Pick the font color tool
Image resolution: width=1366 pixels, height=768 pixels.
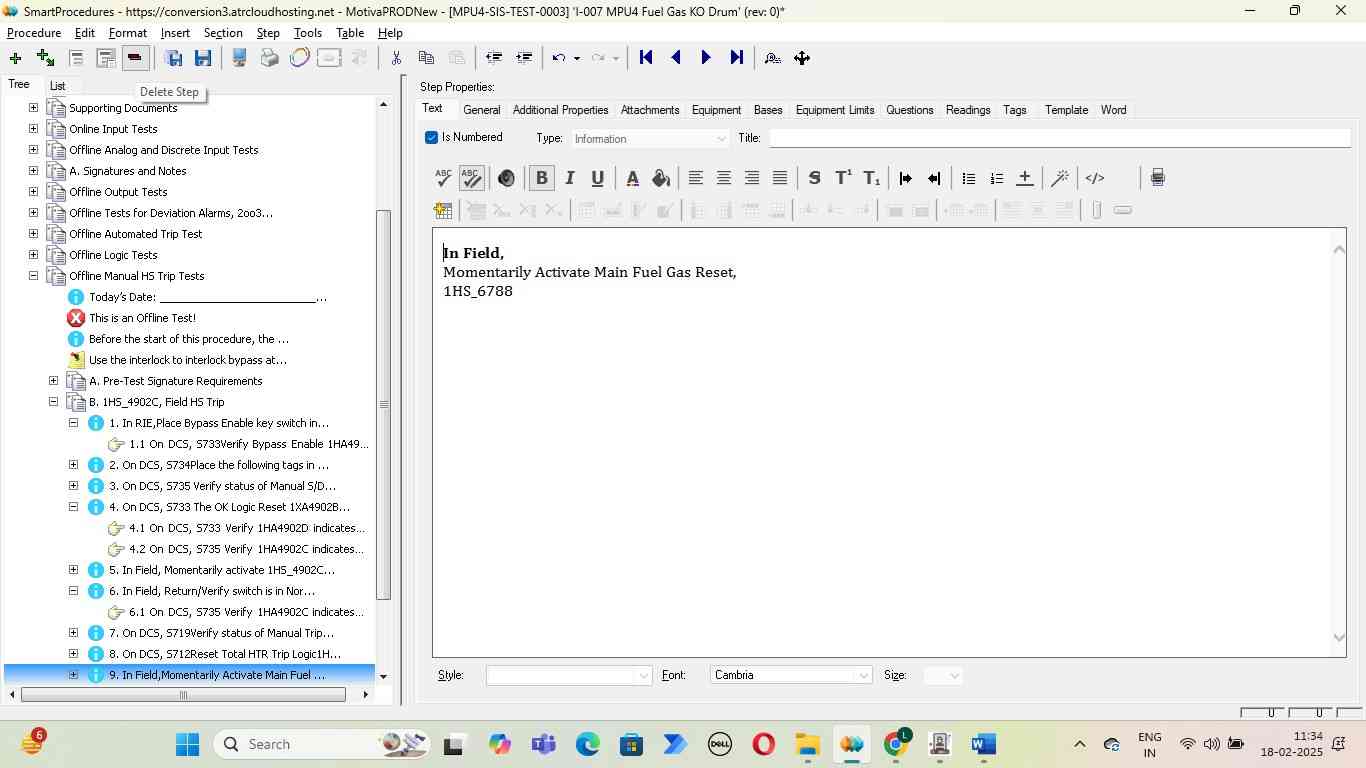click(632, 179)
